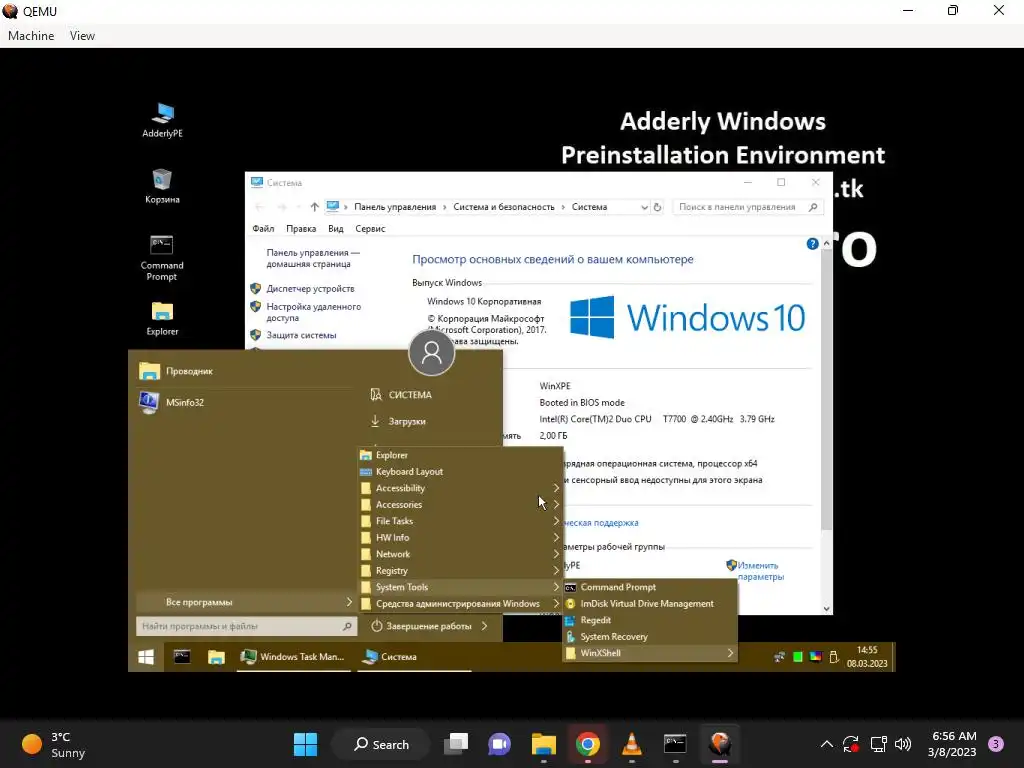Image resolution: width=1024 pixels, height=768 pixels.
Task: Open ImDisk Virtual Drive Management
Action: pyautogui.click(x=650, y=603)
